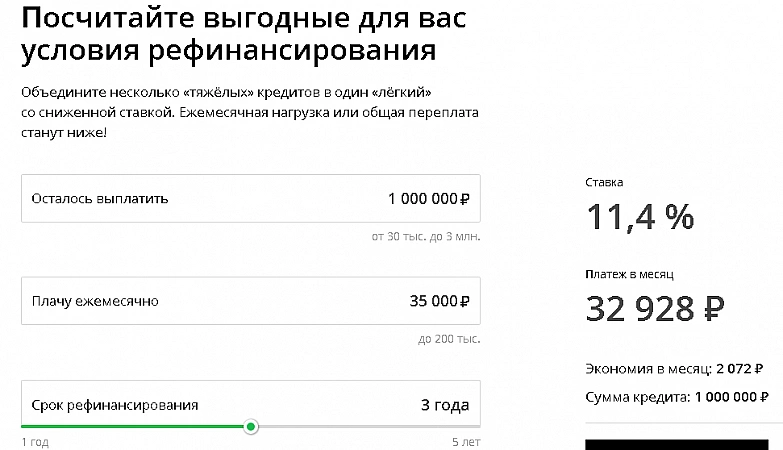Click the hint "от 30 тыс. до 3 млн."
783x450 pixels.
(x=425, y=237)
